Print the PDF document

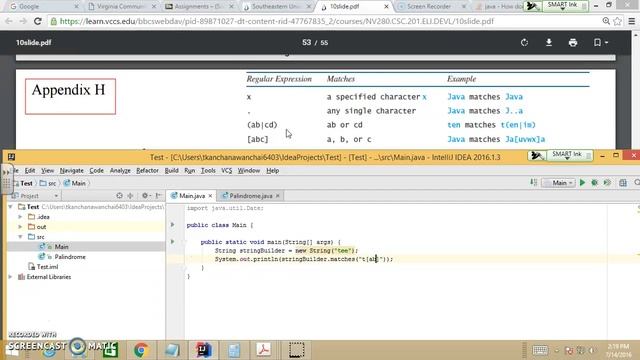click(x=573, y=42)
